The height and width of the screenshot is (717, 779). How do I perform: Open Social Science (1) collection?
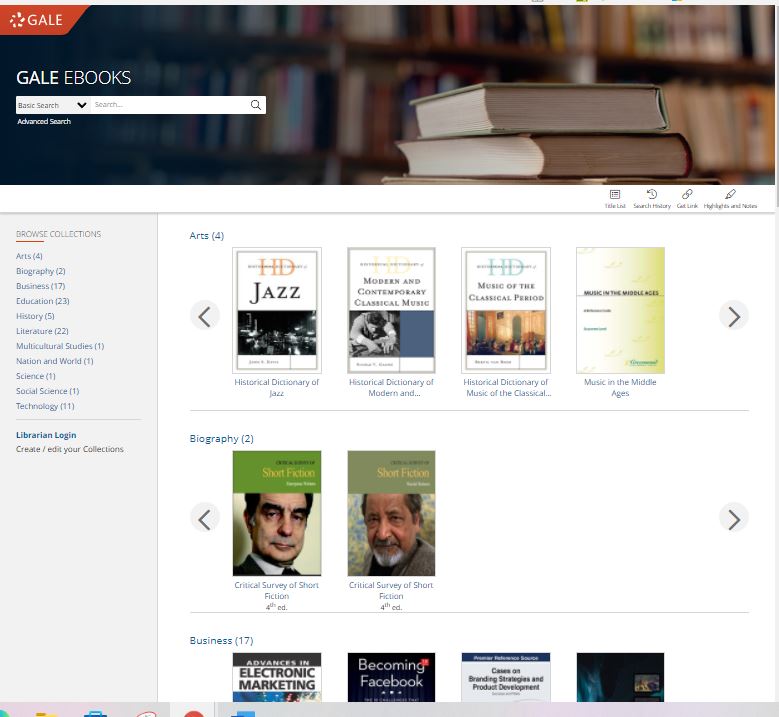[48, 391]
